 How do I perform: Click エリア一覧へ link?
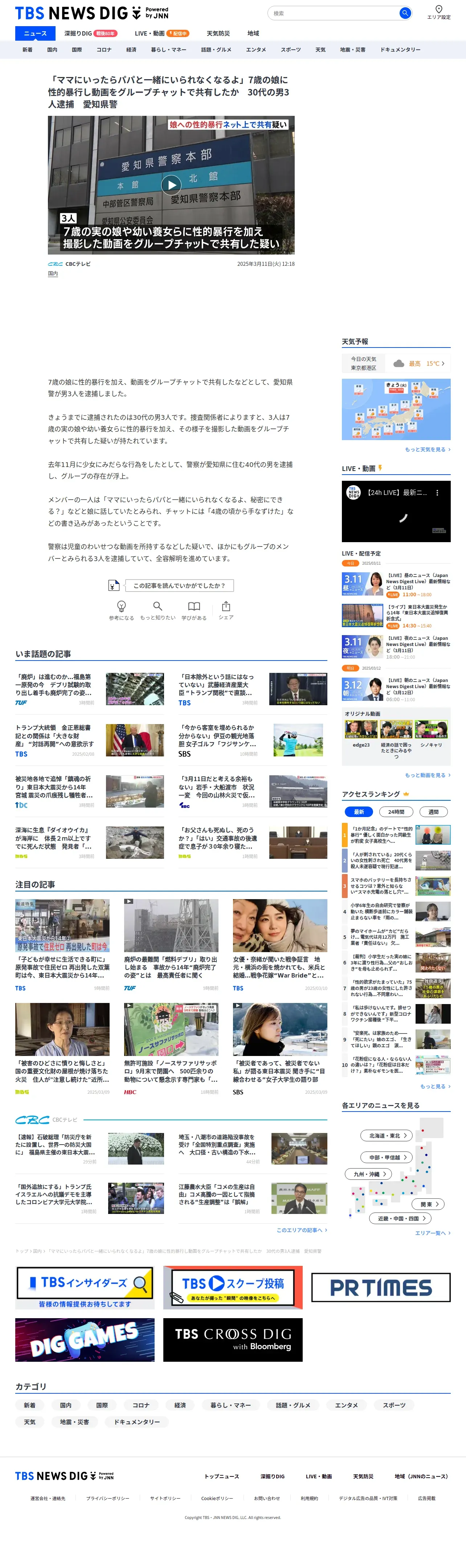click(x=433, y=1233)
